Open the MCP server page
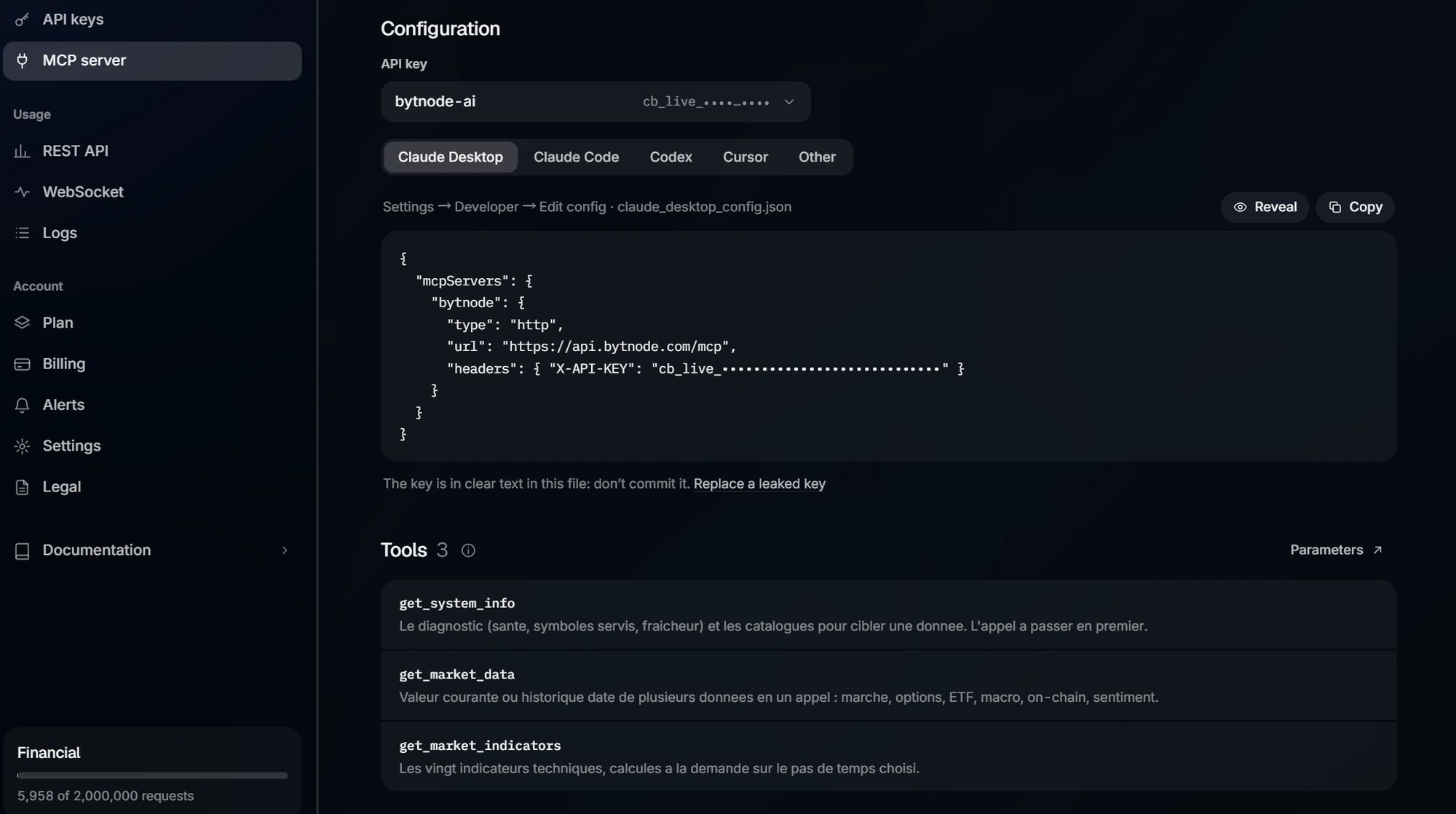Screen dimensions: 1456x814 pyautogui.click(x=152, y=61)
